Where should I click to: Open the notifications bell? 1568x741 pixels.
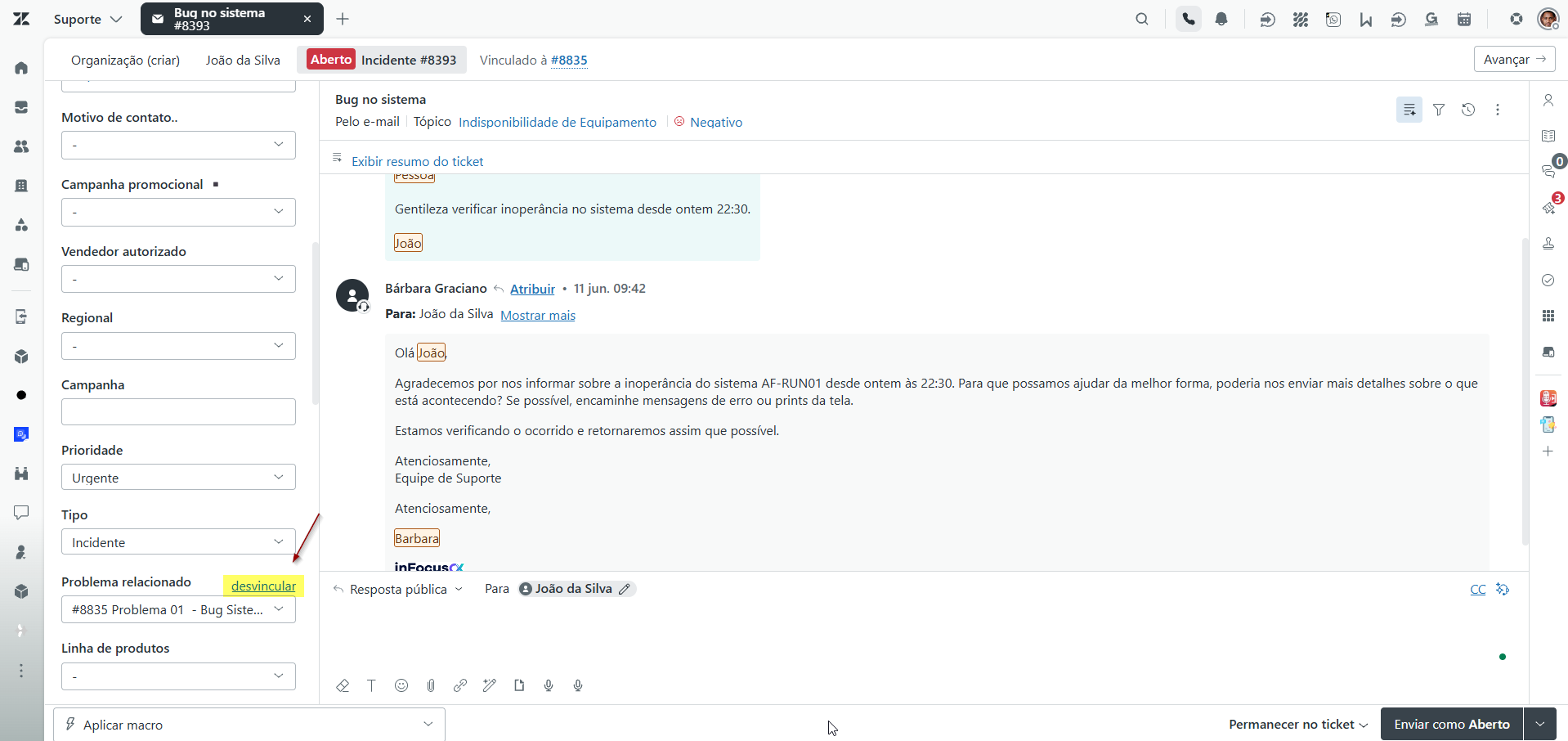coord(1221,19)
